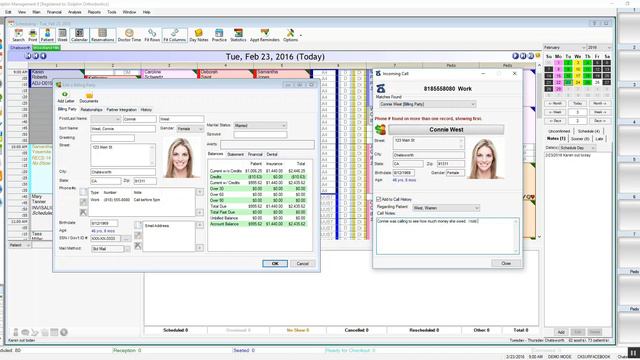
Task: Open the Schedule Day date filter dropdown
Action: tap(577, 147)
